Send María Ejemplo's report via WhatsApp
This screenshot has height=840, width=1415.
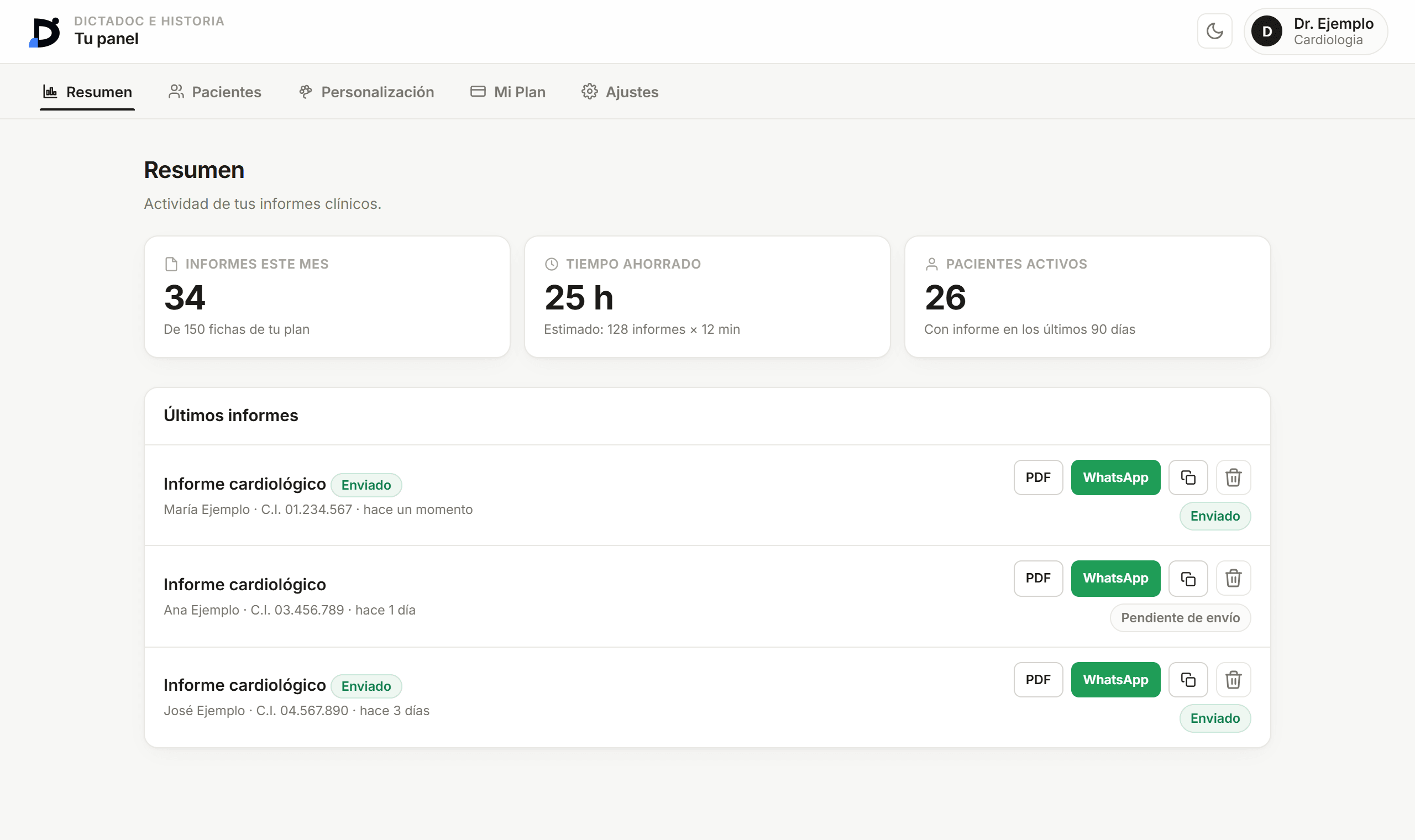pyautogui.click(x=1115, y=477)
